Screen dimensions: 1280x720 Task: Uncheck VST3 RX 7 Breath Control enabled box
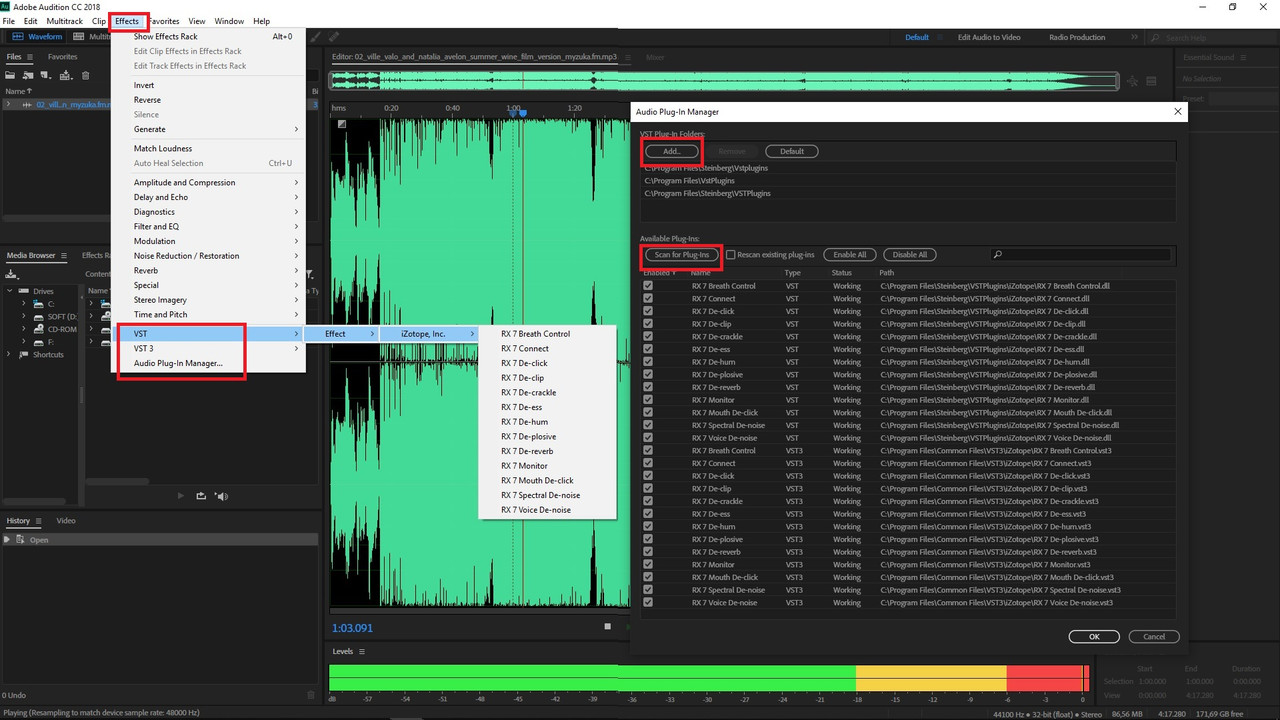tap(648, 451)
